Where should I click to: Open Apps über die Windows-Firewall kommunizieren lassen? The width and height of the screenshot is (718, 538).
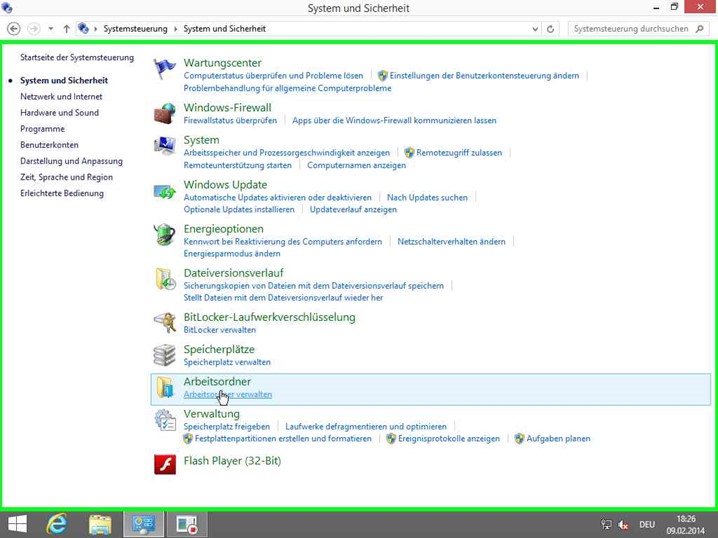click(394, 120)
